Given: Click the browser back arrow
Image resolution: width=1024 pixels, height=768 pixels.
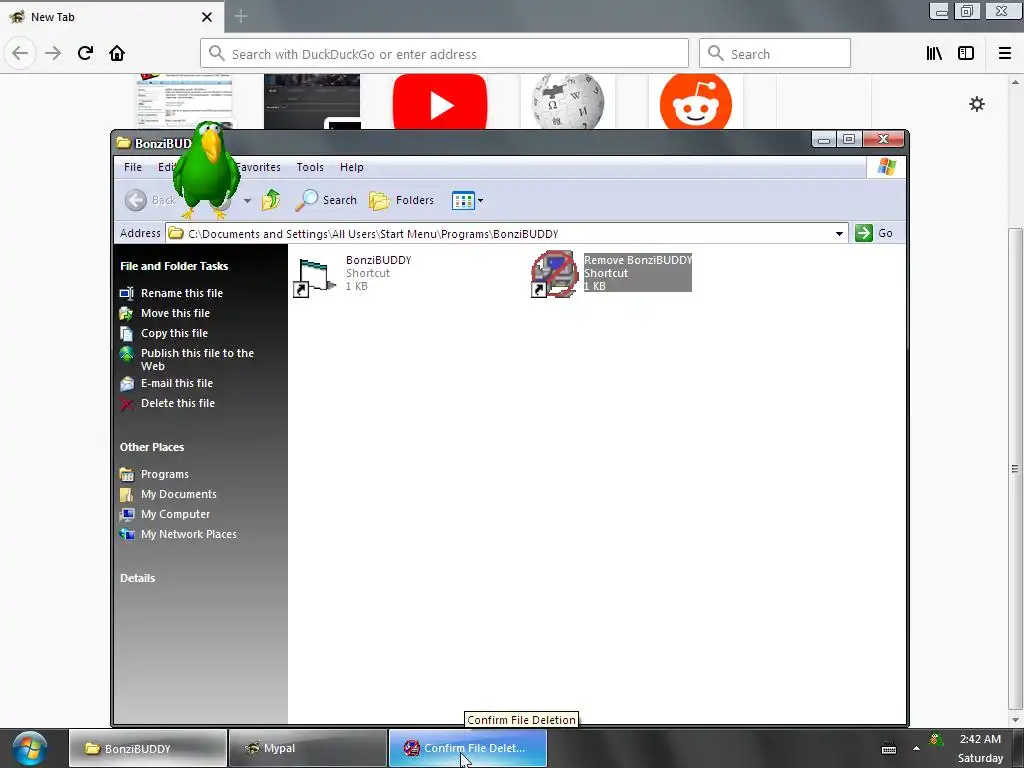Looking at the screenshot, I should (x=20, y=53).
